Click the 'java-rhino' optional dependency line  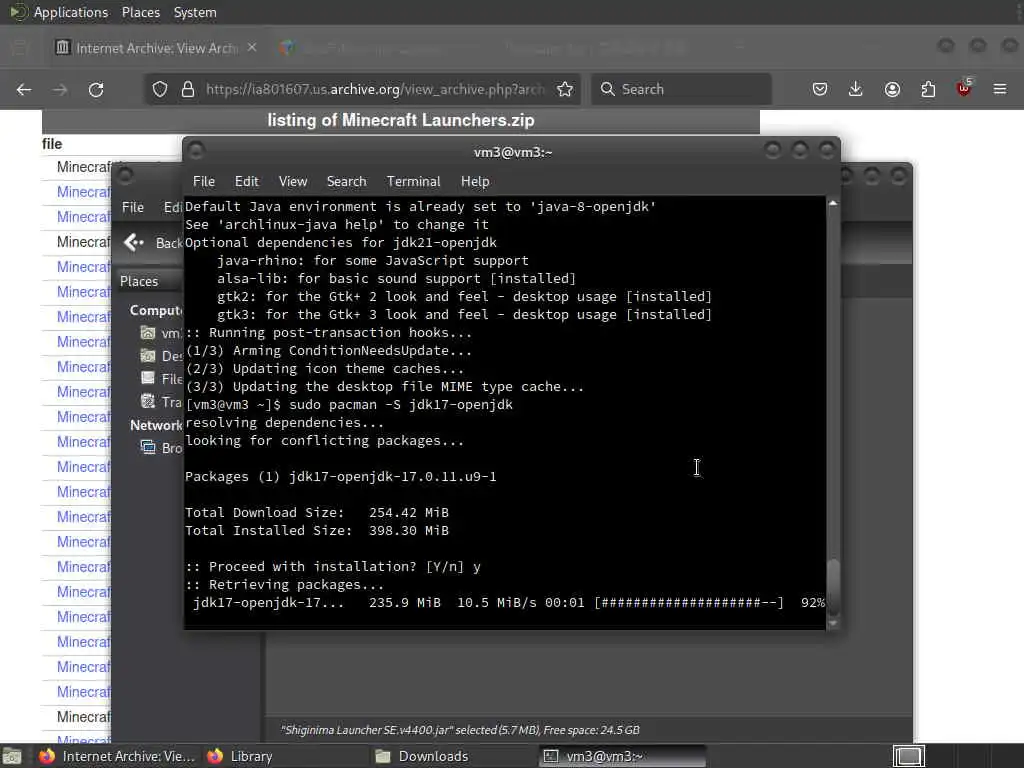(373, 261)
